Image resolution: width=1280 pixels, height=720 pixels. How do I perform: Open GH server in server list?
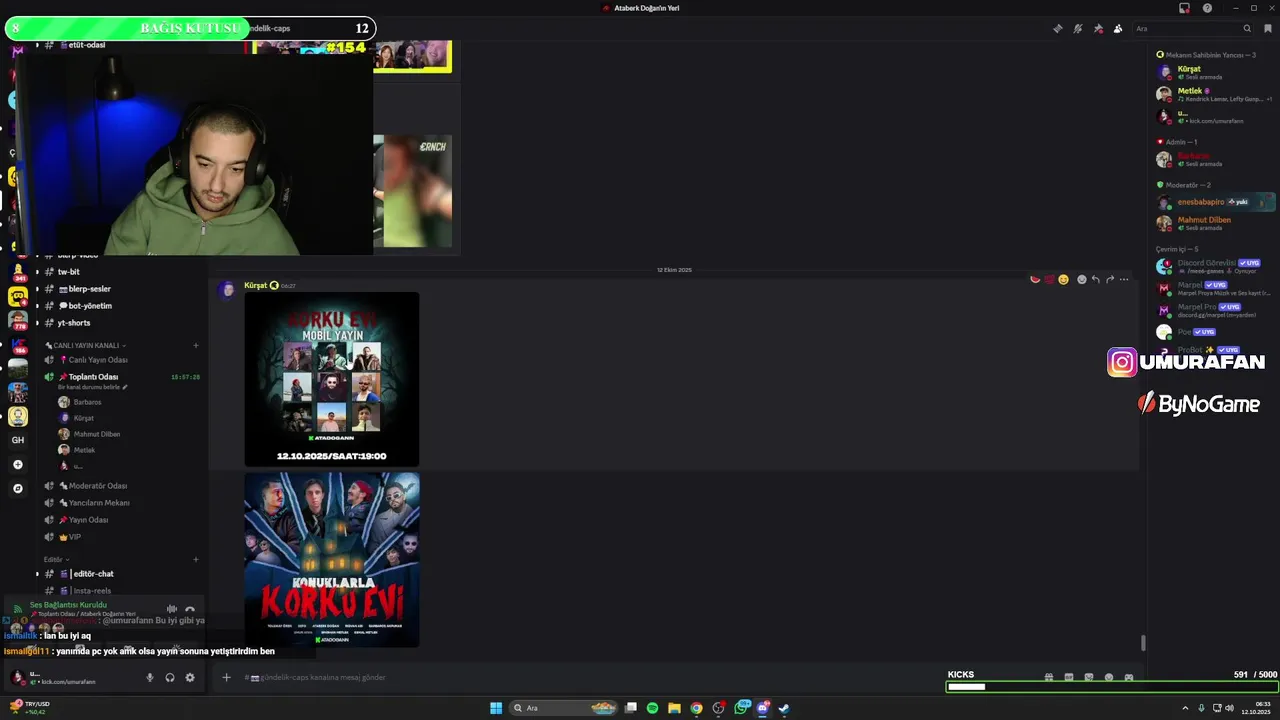pyautogui.click(x=18, y=440)
